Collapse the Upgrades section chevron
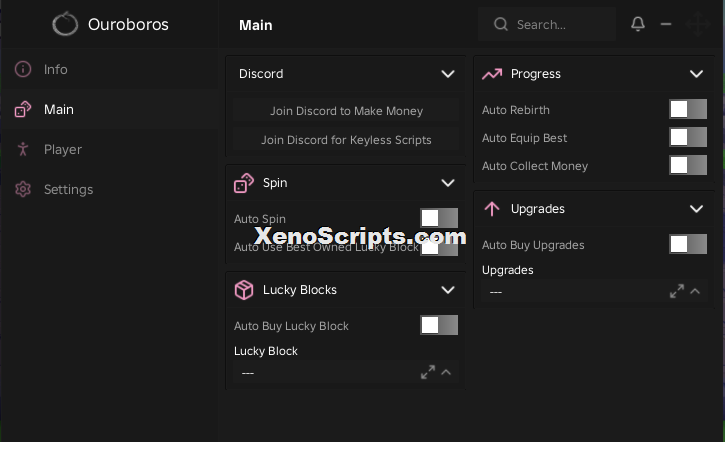Screen dimensions: 725x472 [696, 209]
